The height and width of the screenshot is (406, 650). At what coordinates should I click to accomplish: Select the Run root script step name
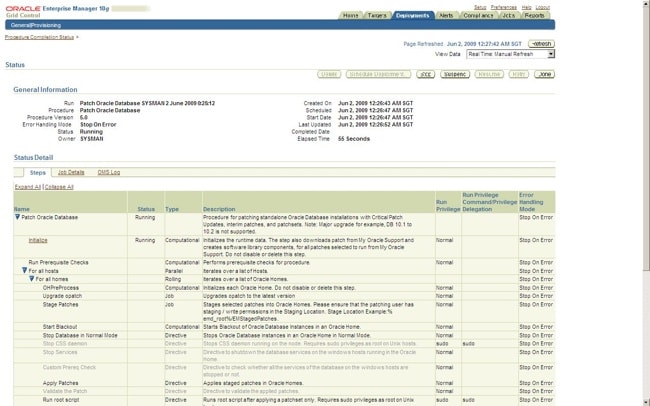(x=61, y=400)
